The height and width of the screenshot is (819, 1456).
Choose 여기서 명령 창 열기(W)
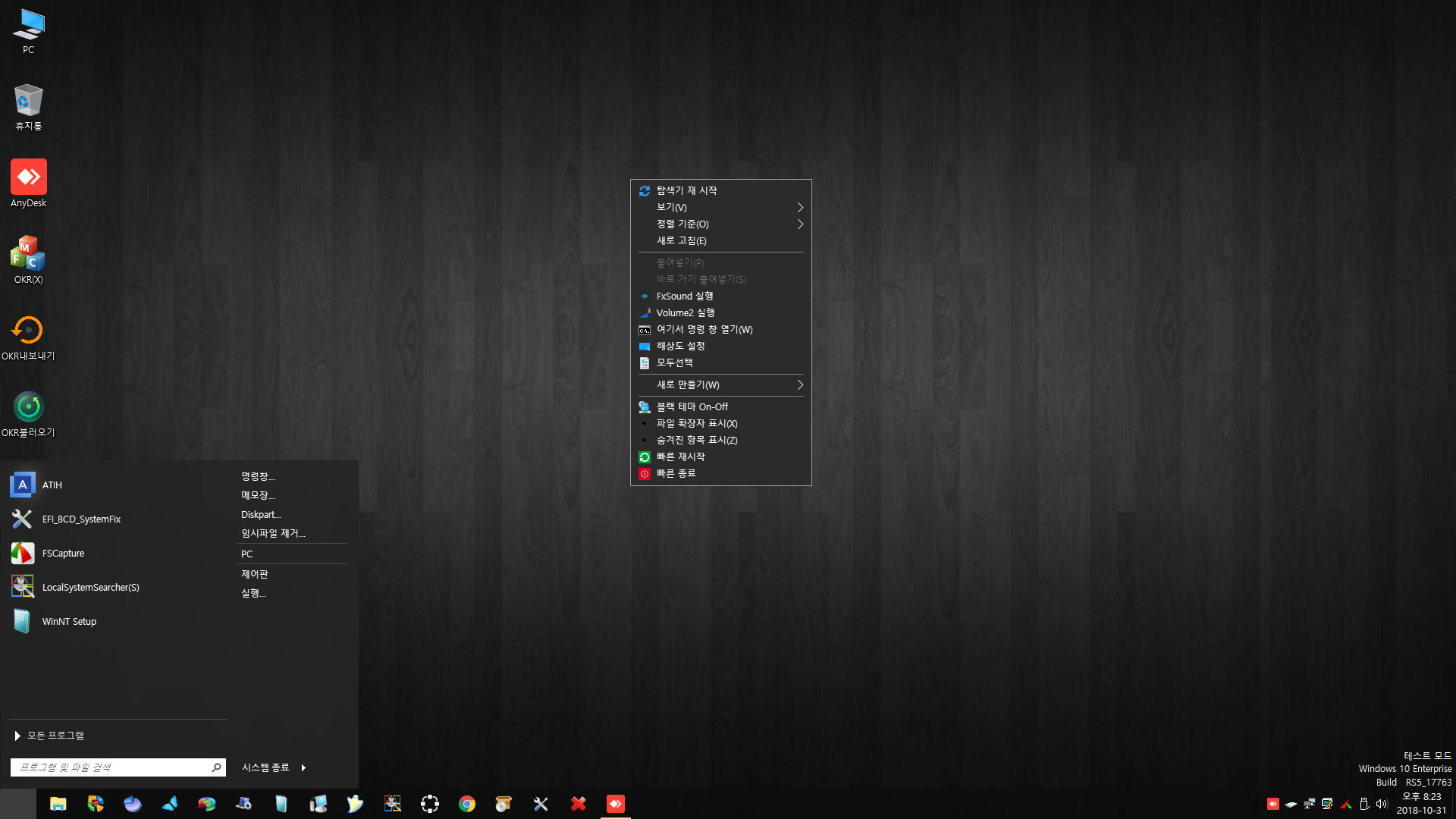pyautogui.click(x=720, y=329)
